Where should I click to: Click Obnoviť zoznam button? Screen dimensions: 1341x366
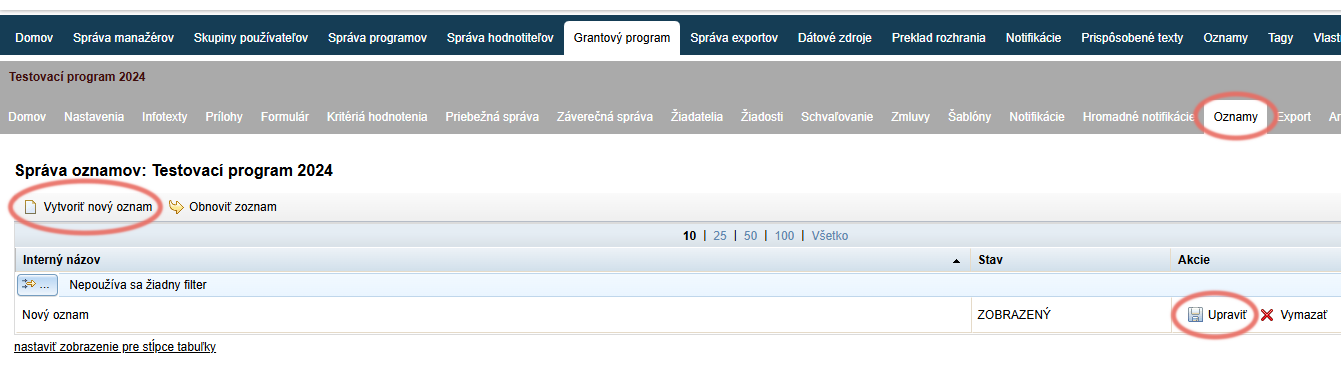coord(223,207)
